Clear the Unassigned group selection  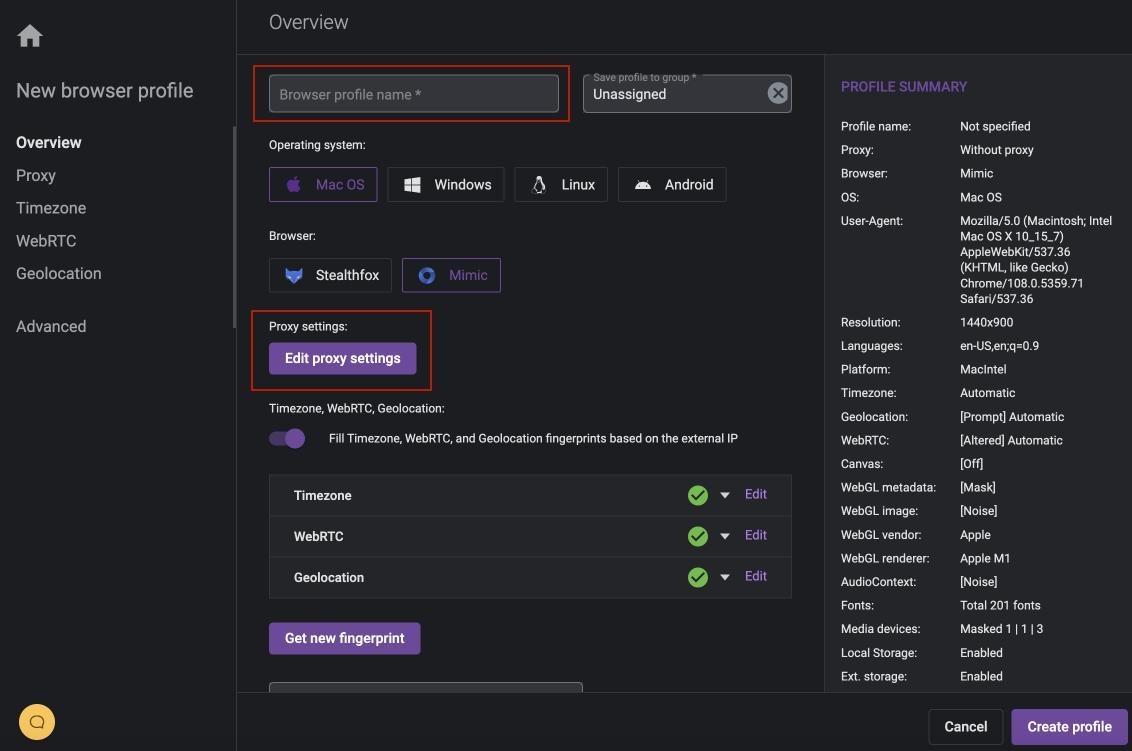[x=778, y=93]
